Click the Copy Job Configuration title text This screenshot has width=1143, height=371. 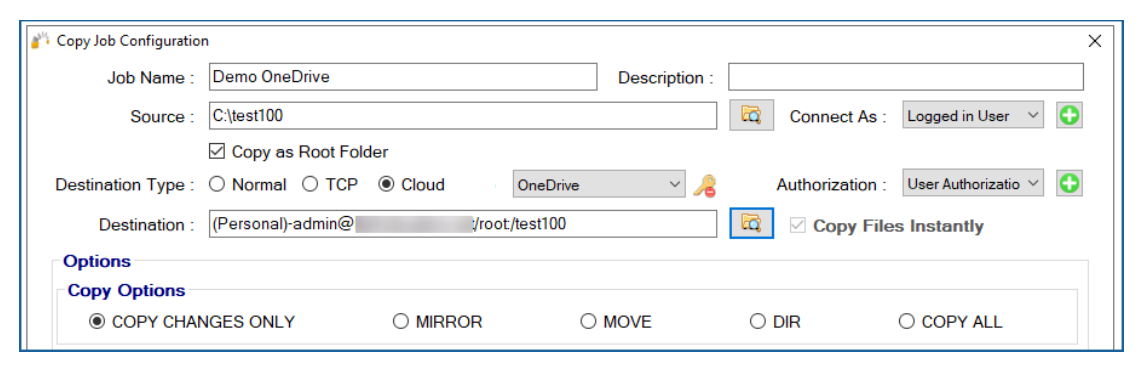133,41
